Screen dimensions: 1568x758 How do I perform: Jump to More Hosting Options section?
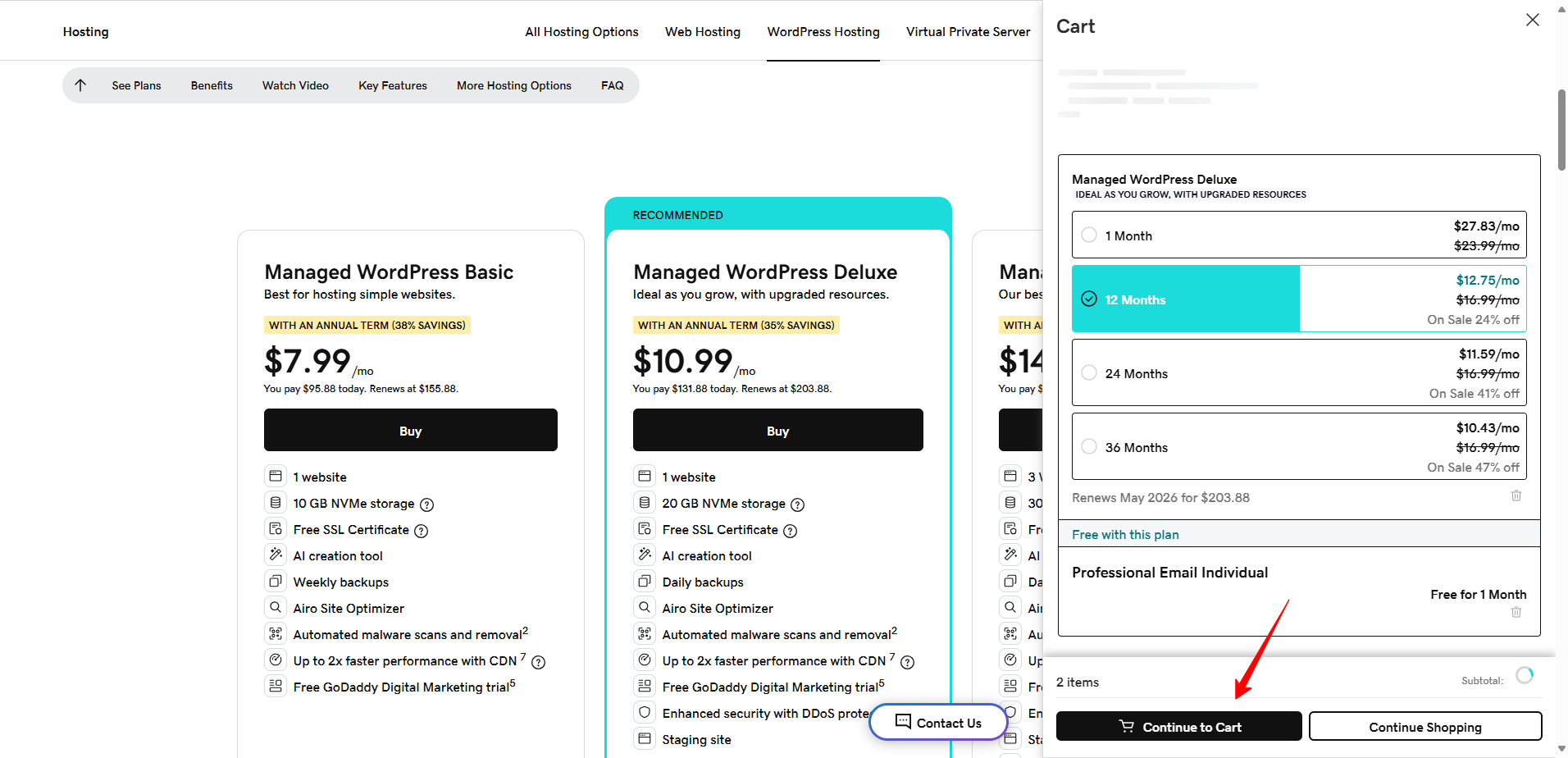[x=514, y=85]
